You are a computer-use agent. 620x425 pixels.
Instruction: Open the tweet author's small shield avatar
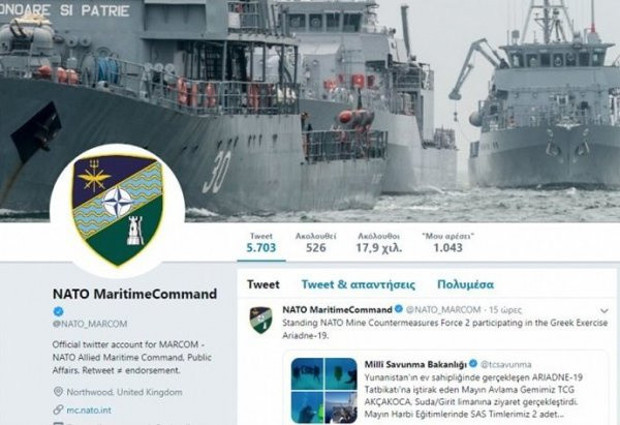coord(261,320)
